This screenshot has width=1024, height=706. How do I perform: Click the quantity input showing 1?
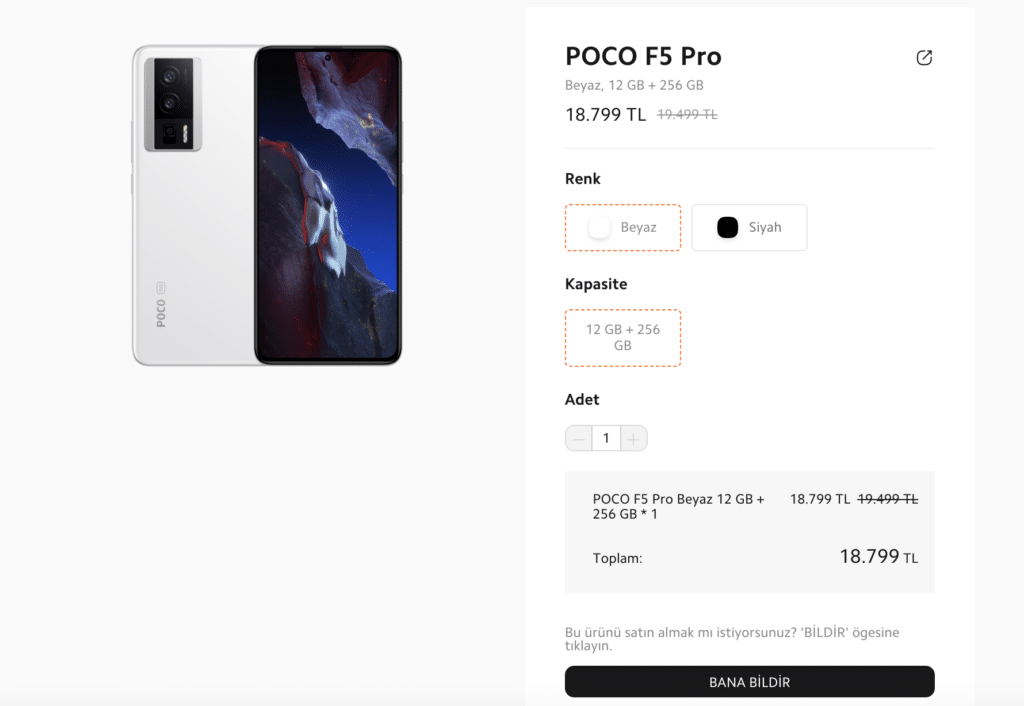point(606,437)
